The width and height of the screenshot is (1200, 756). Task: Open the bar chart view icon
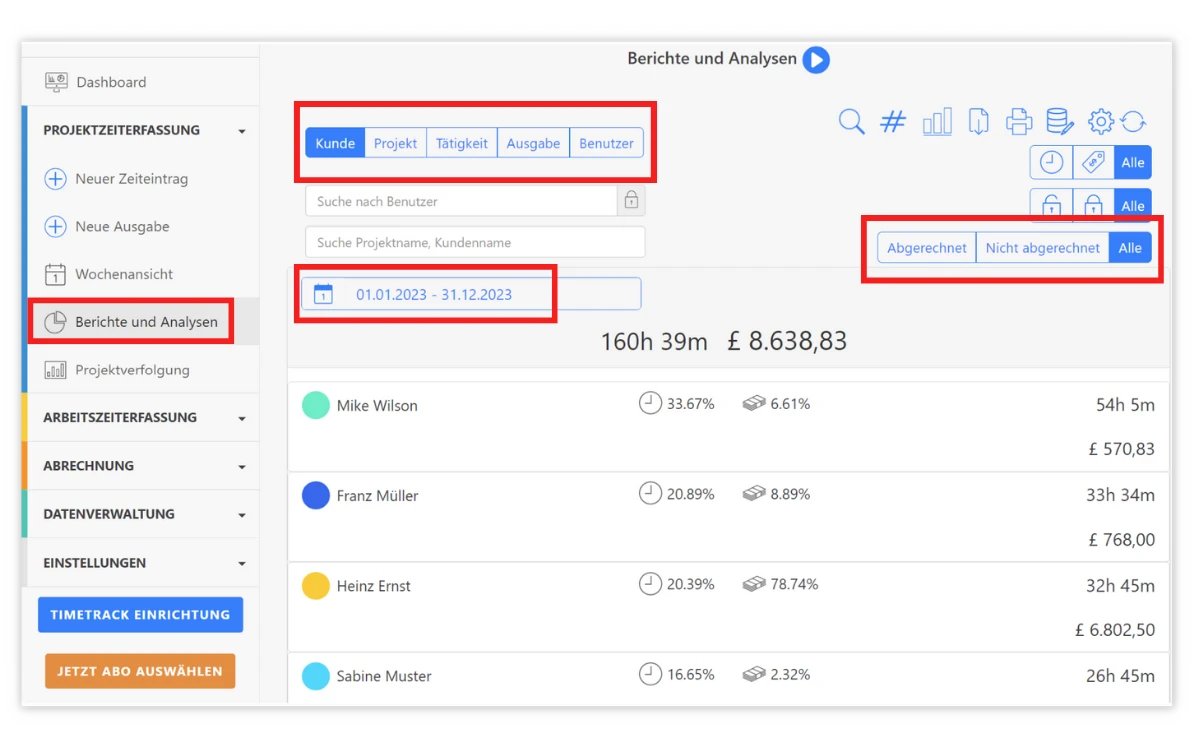pos(937,122)
